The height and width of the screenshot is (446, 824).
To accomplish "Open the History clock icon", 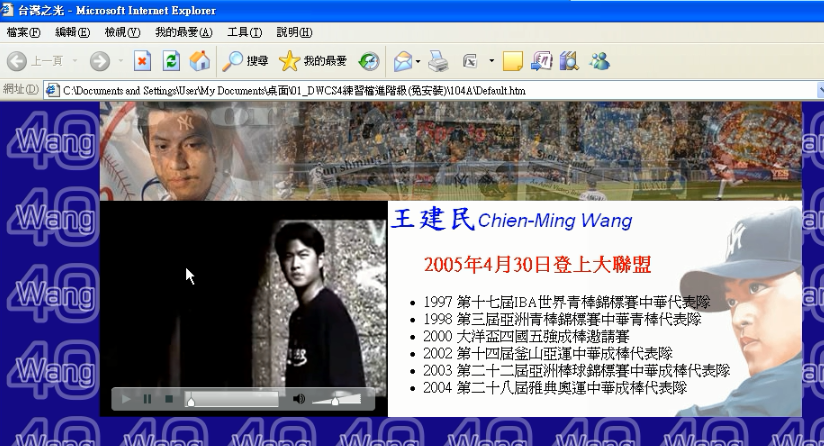I will pos(369,61).
